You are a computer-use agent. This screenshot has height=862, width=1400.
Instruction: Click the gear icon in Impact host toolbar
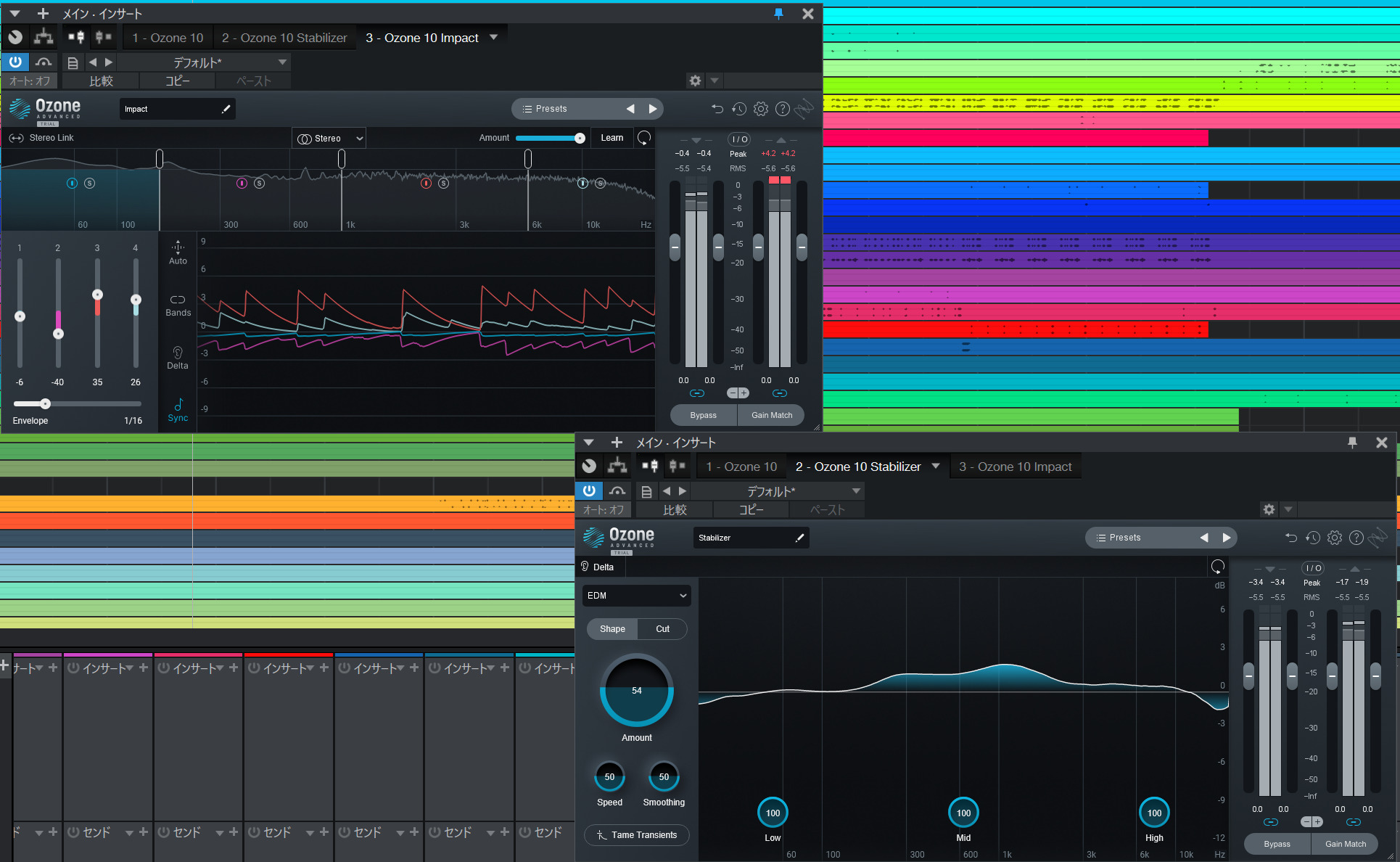tap(695, 81)
